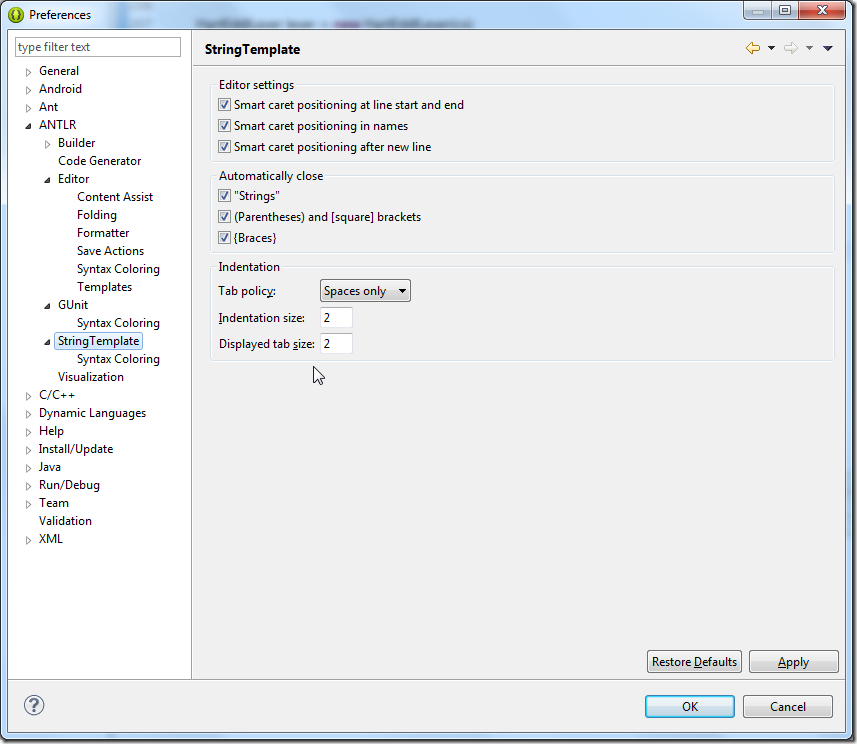Select Save Actions in the tree
The height and width of the screenshot is (744, 857).
coord(110,251)
